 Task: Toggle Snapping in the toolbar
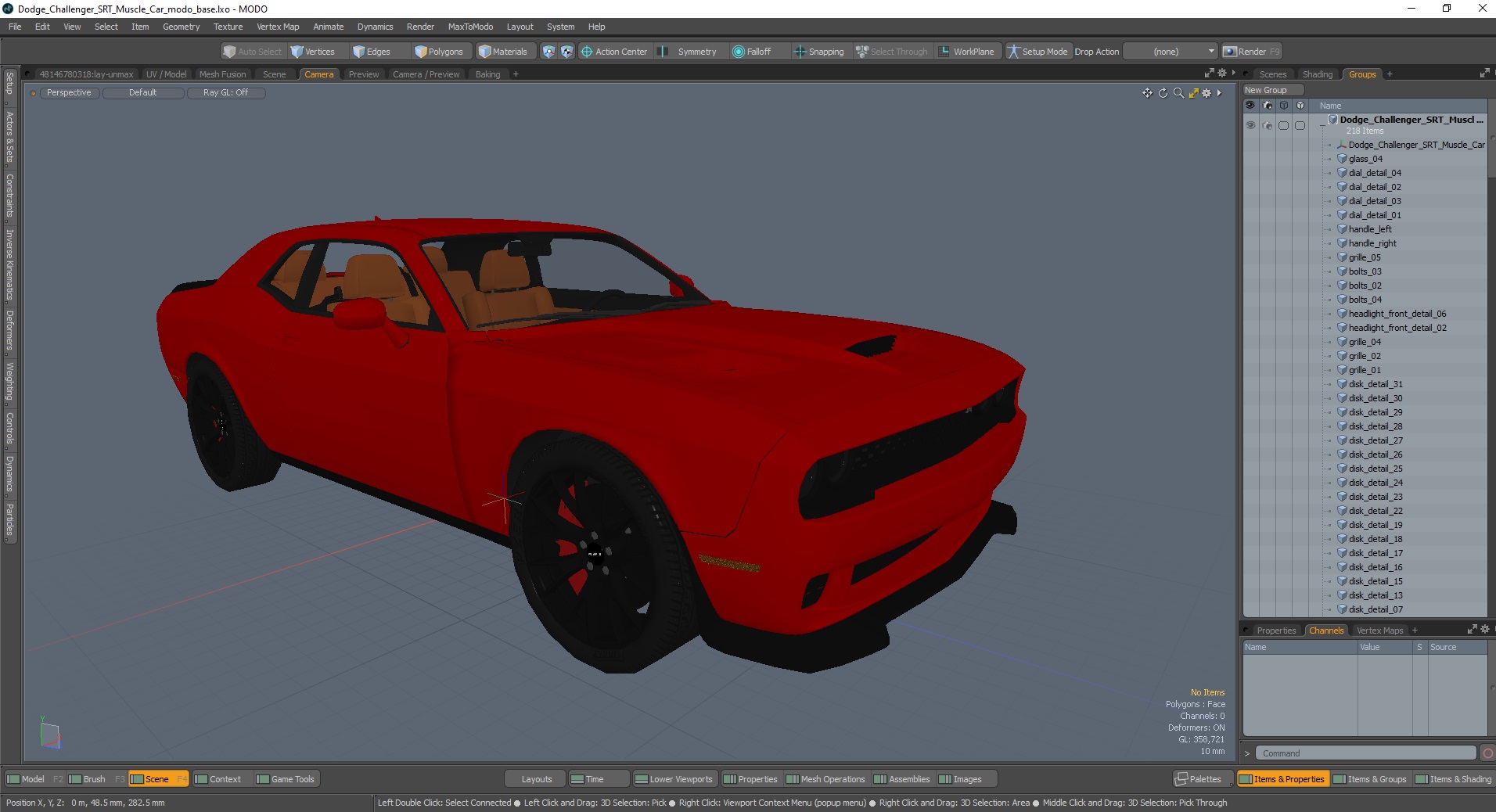pos(818,52)
